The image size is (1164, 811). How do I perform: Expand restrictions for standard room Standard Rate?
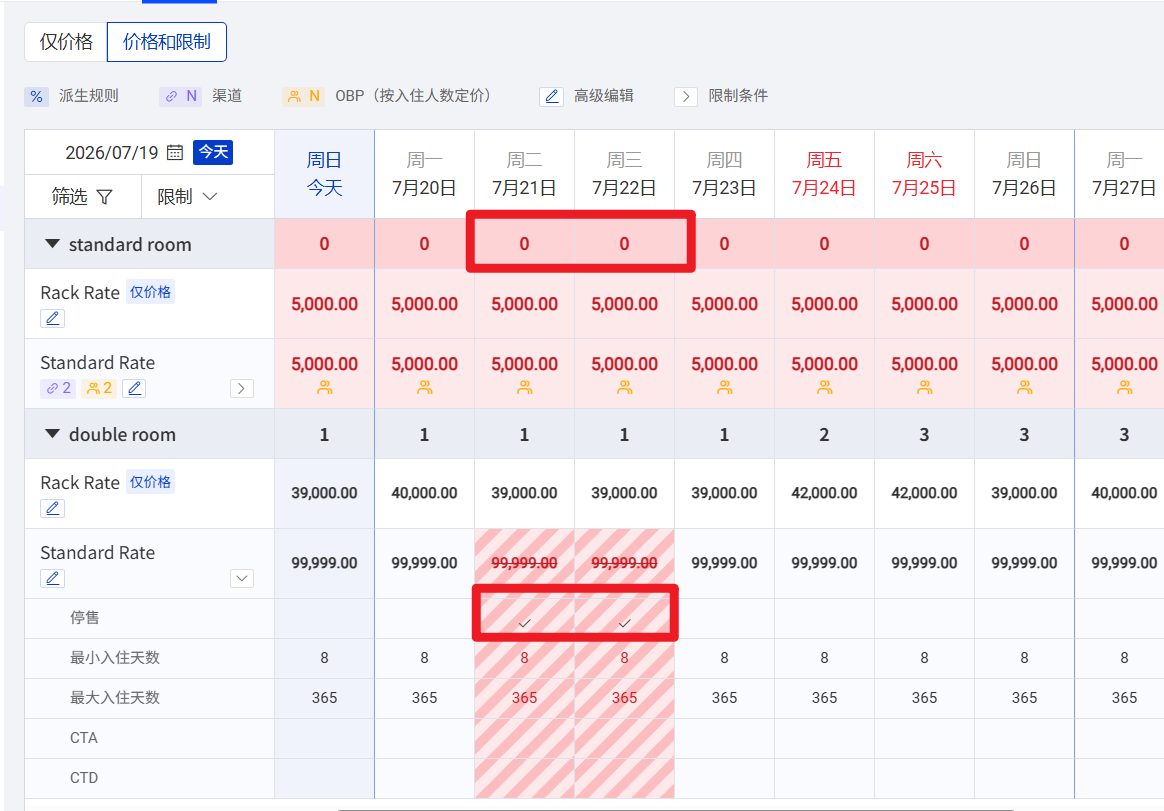click(x=242, y=388)
